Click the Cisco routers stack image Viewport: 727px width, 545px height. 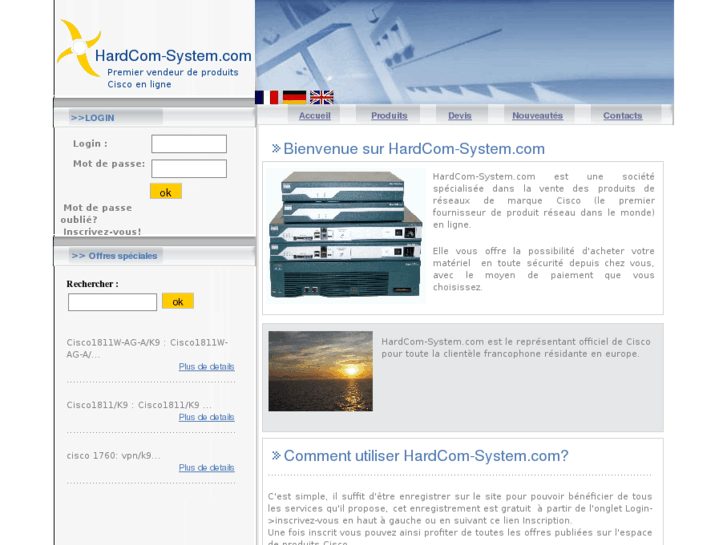(x=346, y=235)
